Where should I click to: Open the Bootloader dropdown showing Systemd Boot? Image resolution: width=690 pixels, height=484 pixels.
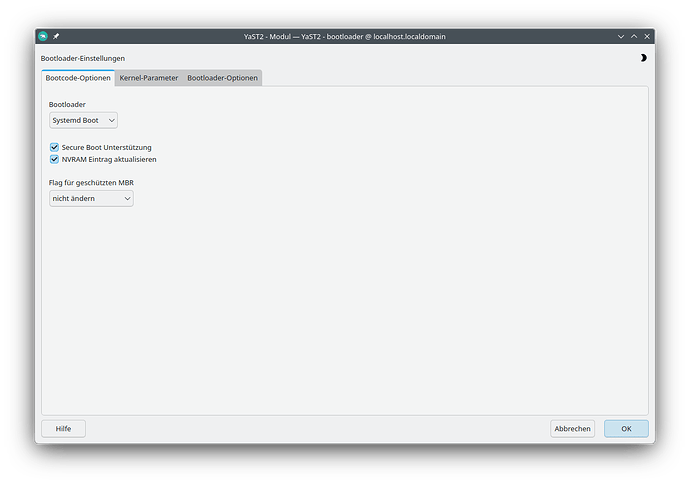click(83, 120)
